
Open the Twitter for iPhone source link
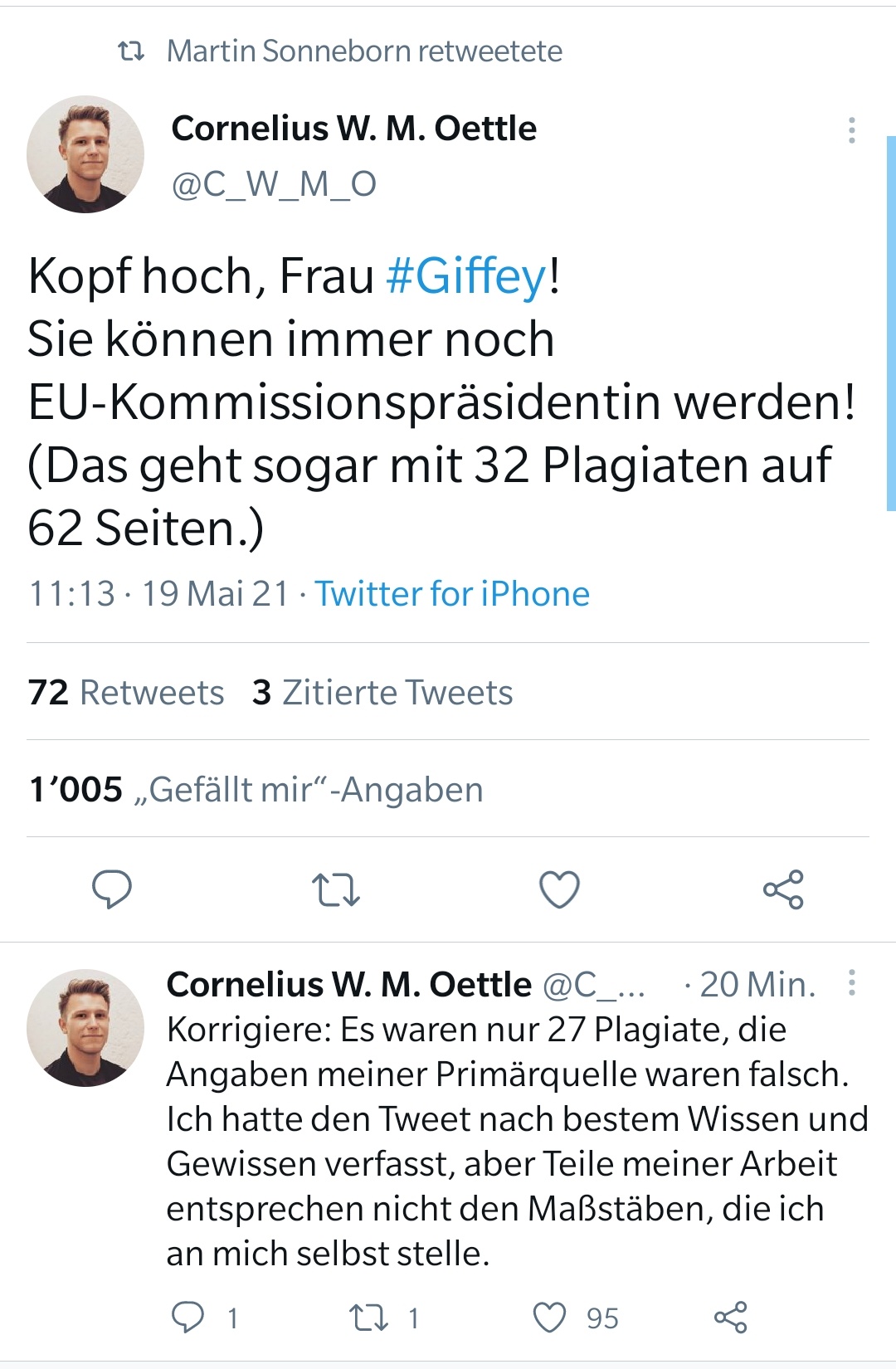(x=452, y=594)
